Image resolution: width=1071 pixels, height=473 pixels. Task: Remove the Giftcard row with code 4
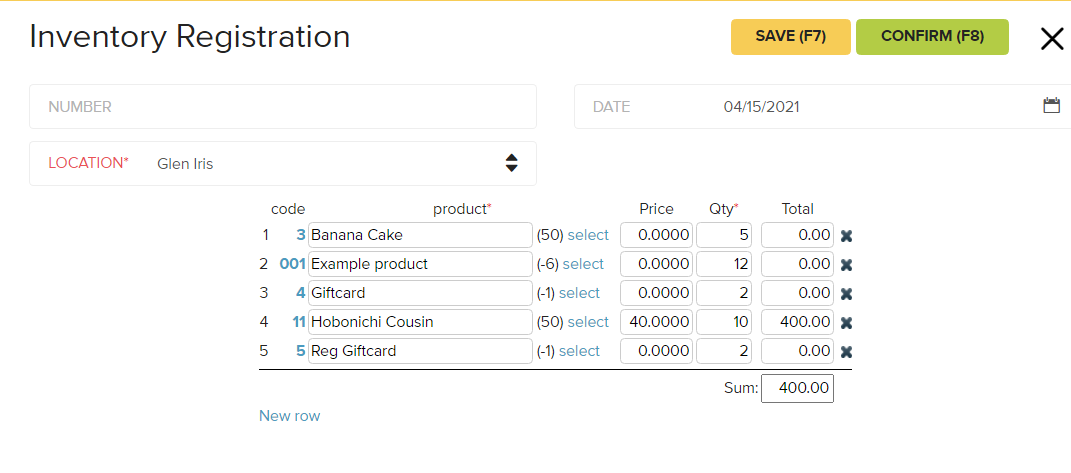pyautogui.click(x=846, y=294)
